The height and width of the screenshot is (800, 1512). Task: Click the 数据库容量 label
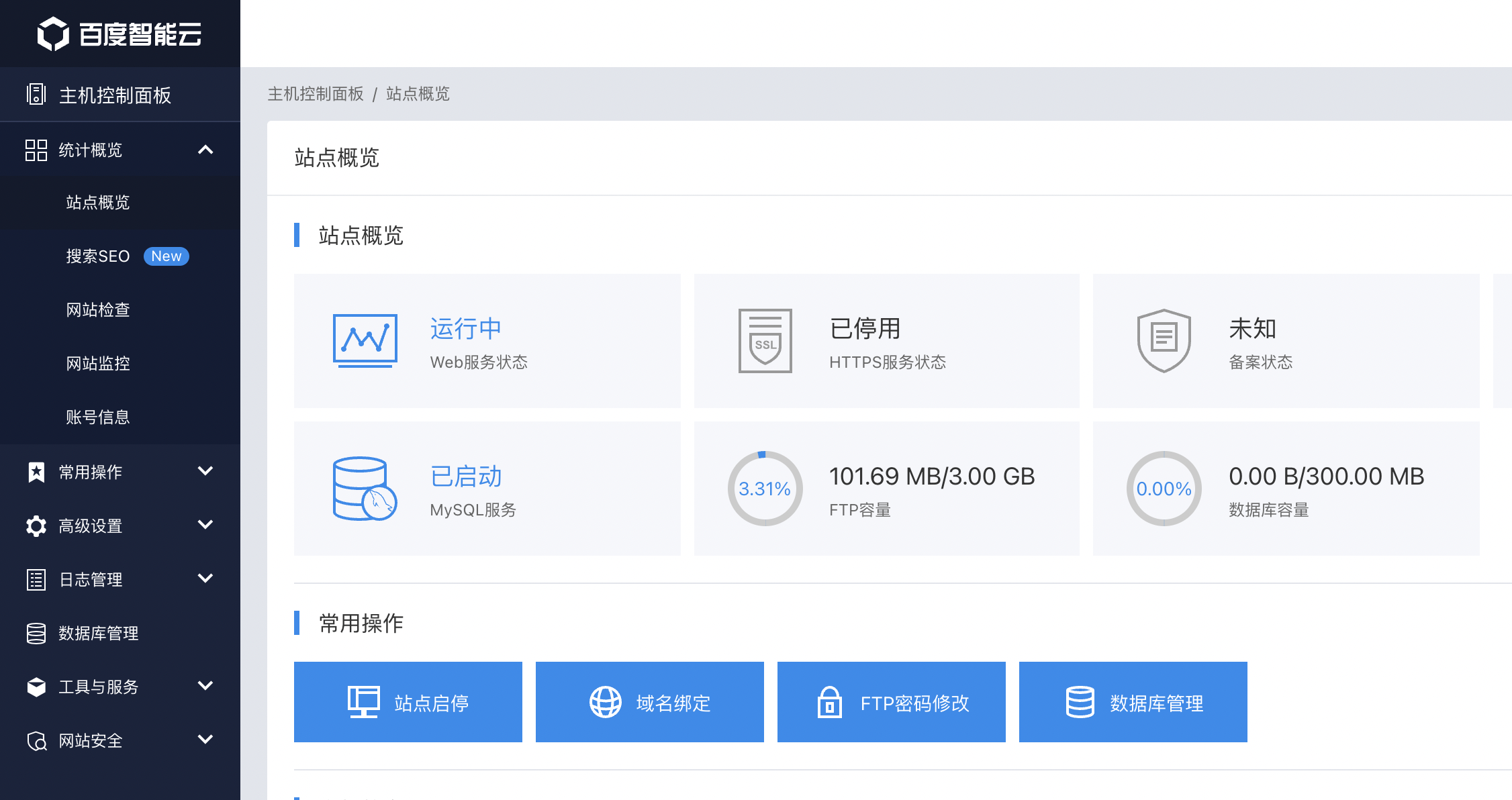tap(1269, 510)
